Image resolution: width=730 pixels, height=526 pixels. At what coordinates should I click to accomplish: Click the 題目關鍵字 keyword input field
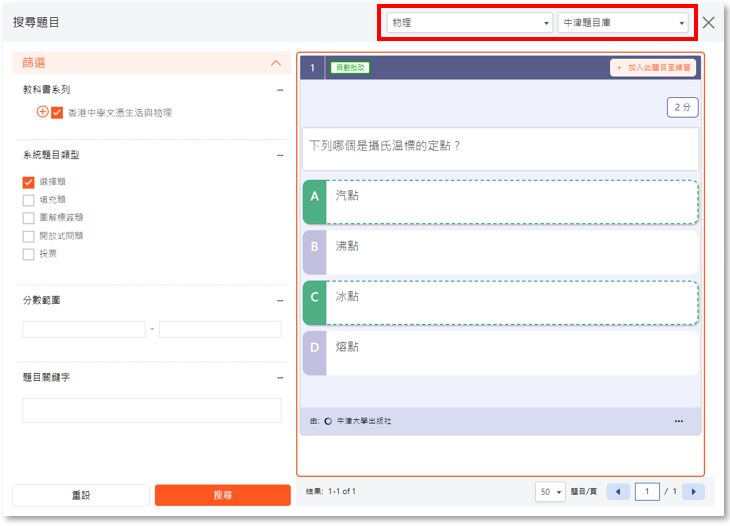click(151, 410)
